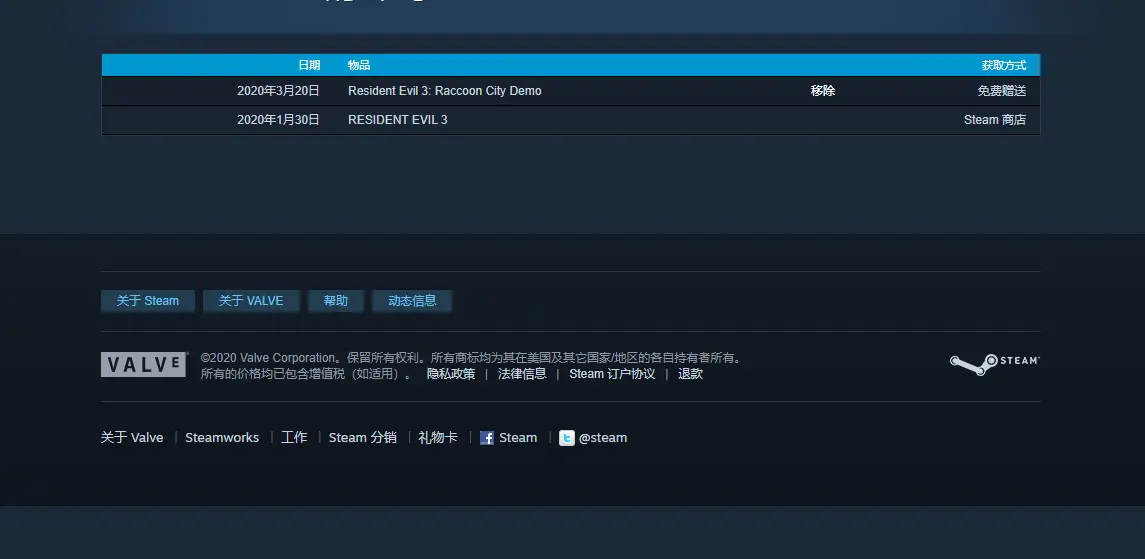Click 移除 for Raccoon City Demo
Viewport: 1145px width, 559px height.
[x=822, y=90]
